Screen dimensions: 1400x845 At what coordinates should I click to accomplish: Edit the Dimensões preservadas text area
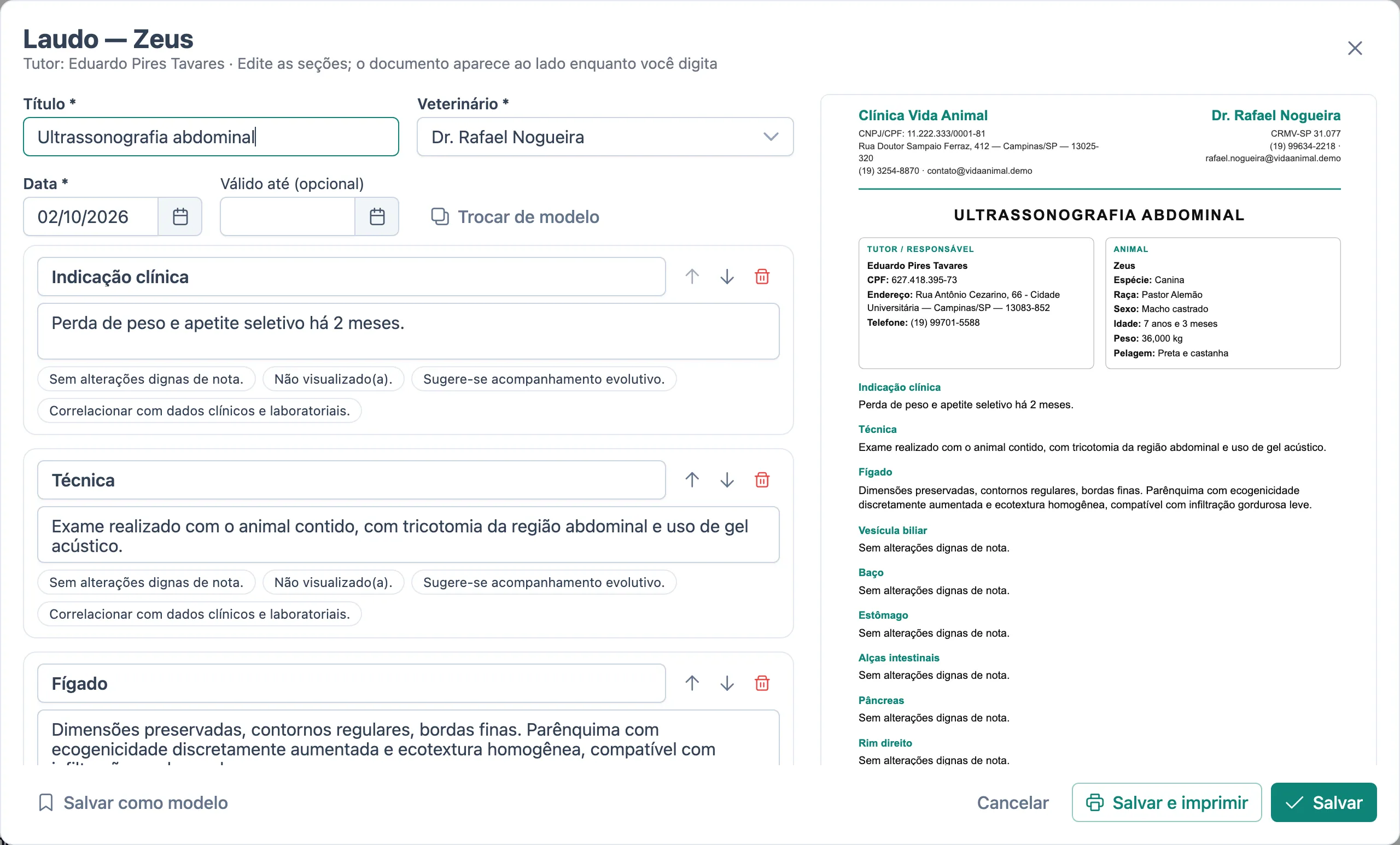click(x=408, y=738)
